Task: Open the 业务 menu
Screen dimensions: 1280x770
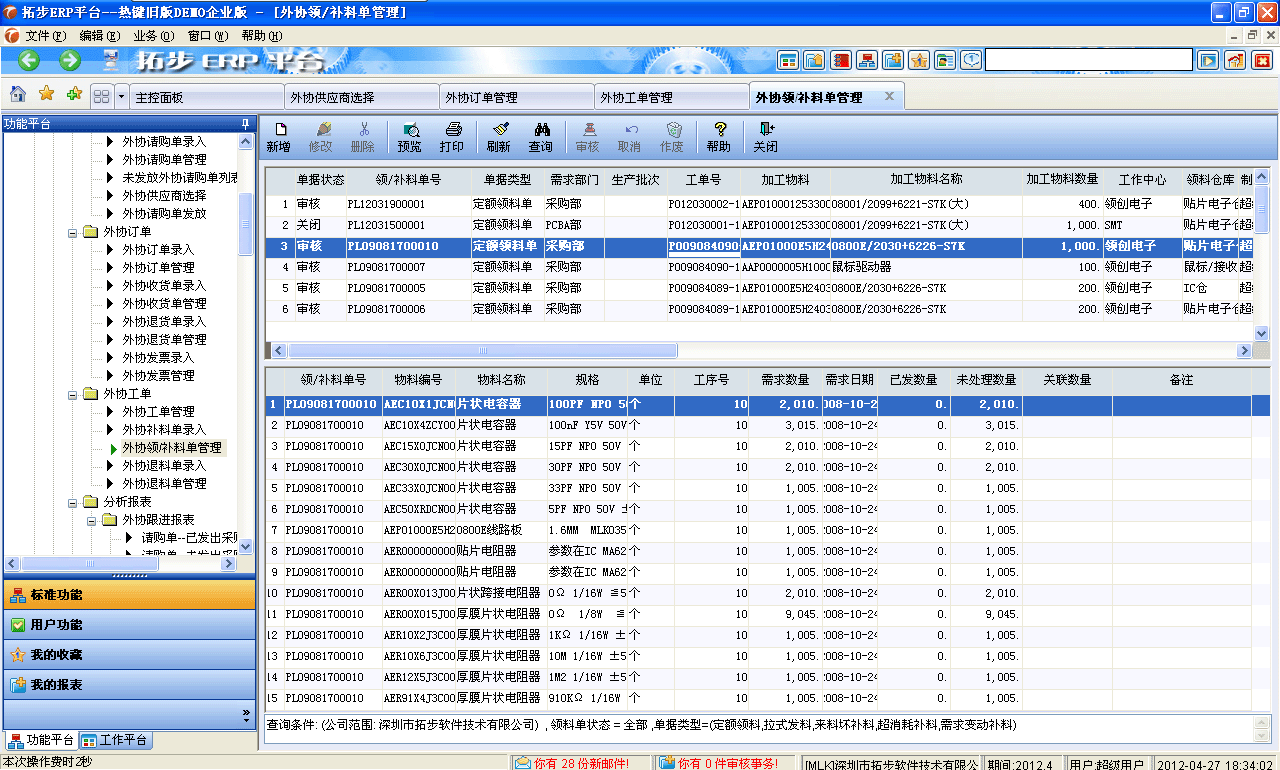Action: [x=153, y=34]
